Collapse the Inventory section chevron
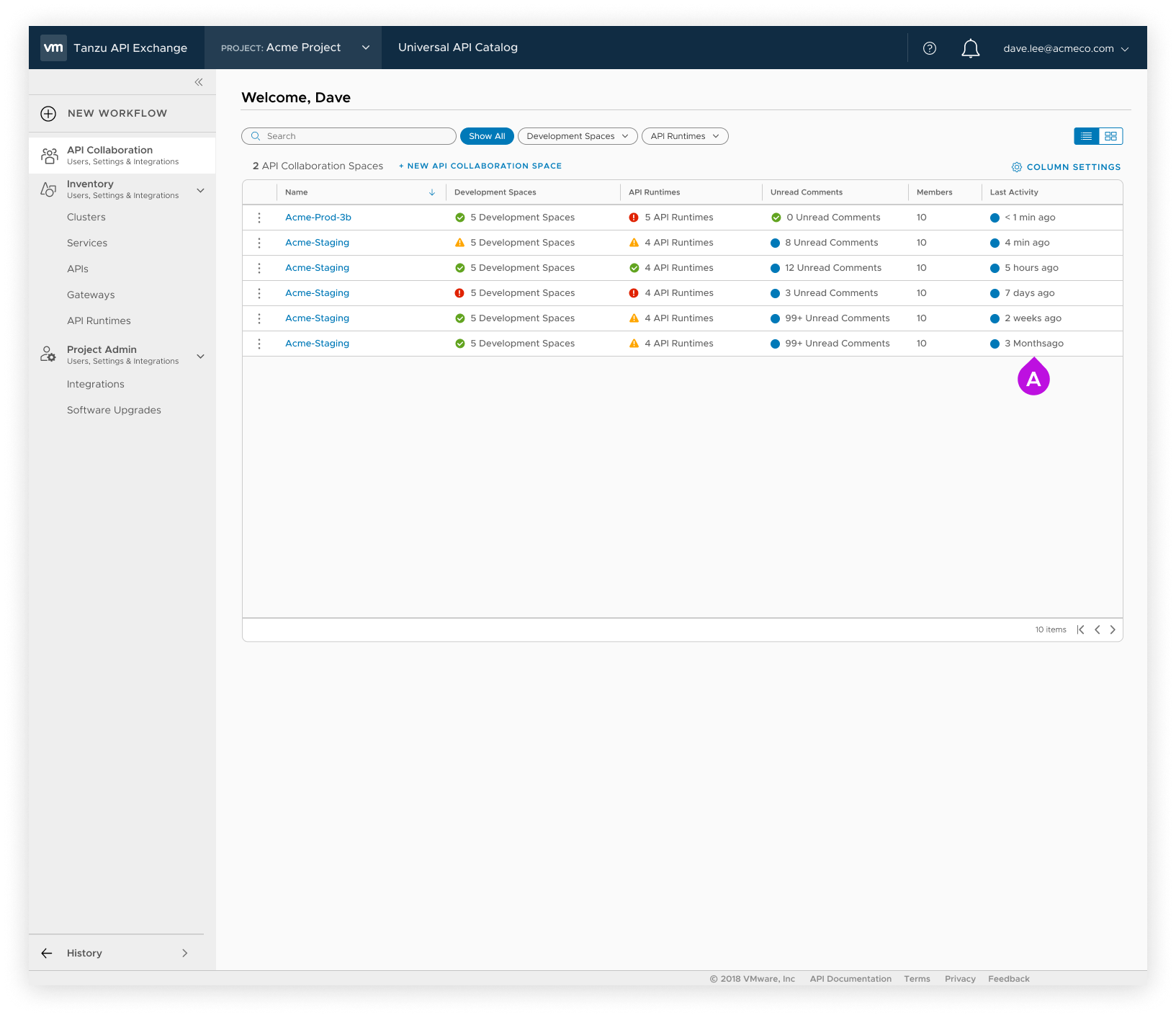The image size is (1176, 1017). click(x=201, y=190)
